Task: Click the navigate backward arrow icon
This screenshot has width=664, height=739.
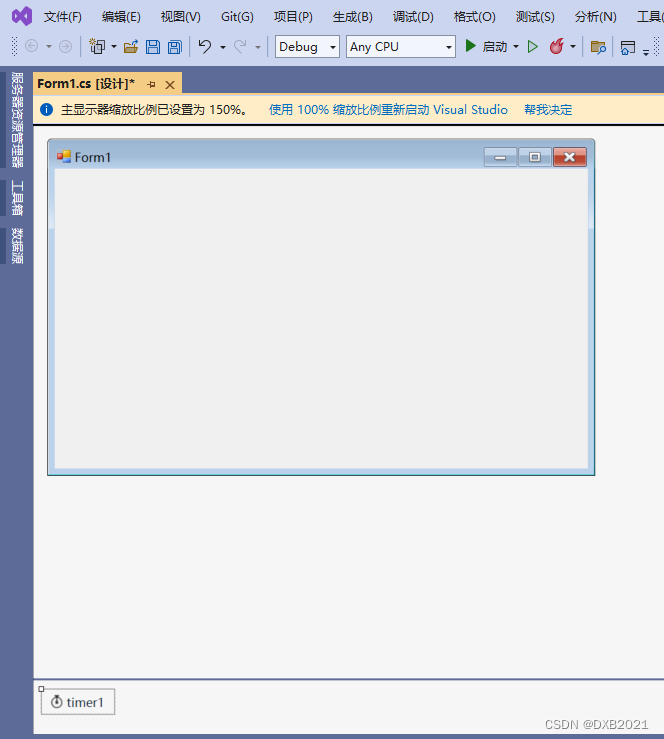Action: (32, 46)
